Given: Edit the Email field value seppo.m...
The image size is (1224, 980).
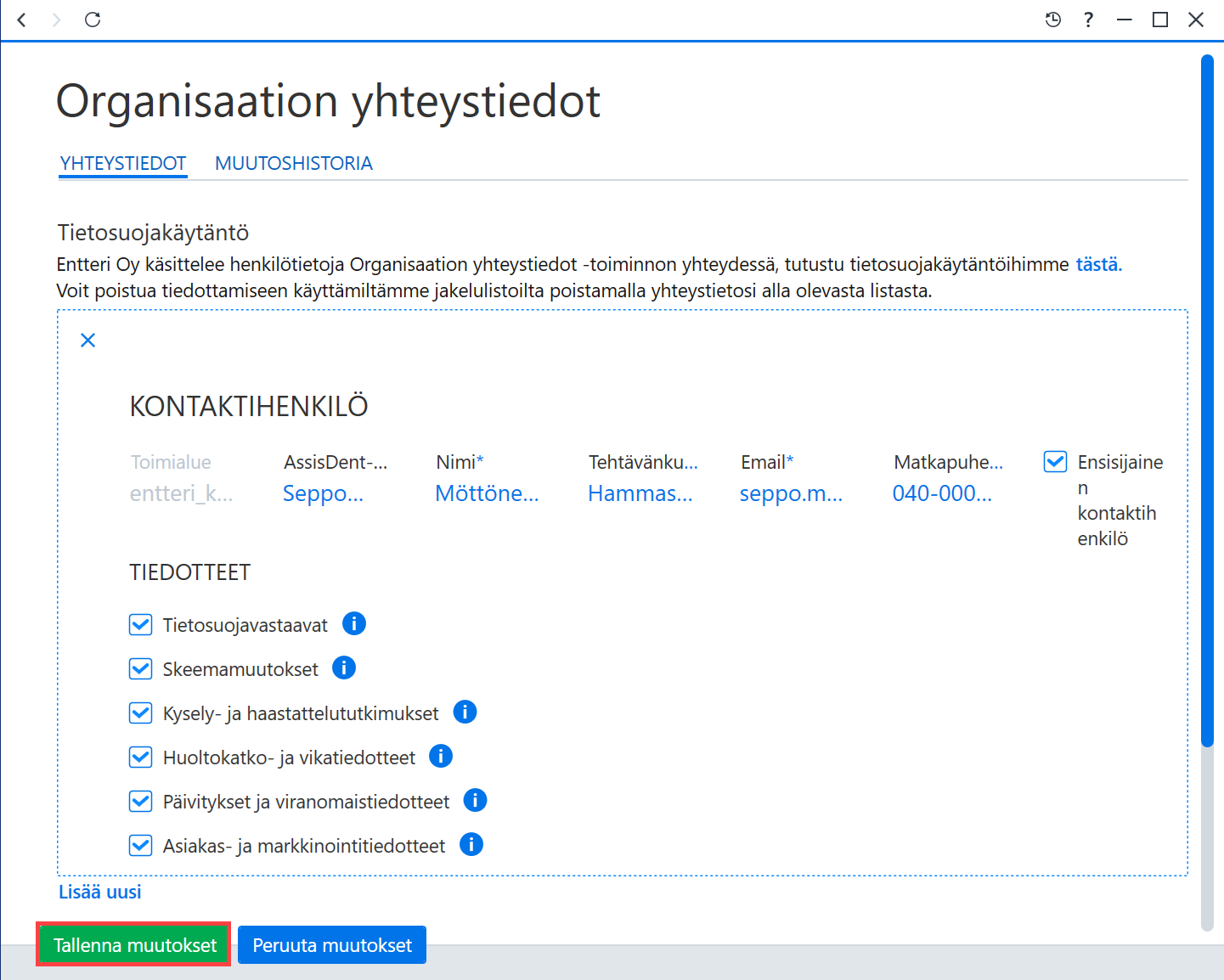Looking at the screenshot, I should (792, 493).
